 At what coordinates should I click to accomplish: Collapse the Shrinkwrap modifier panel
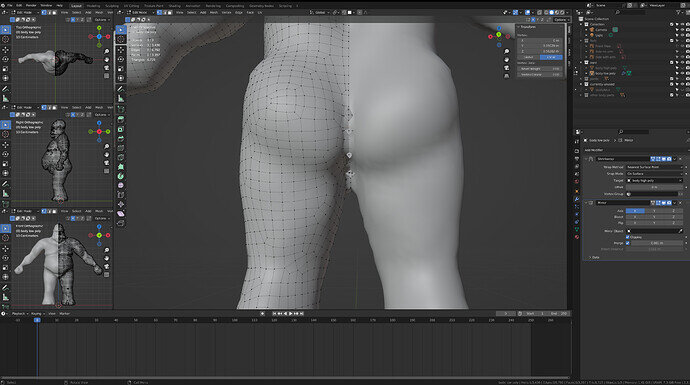586,159
